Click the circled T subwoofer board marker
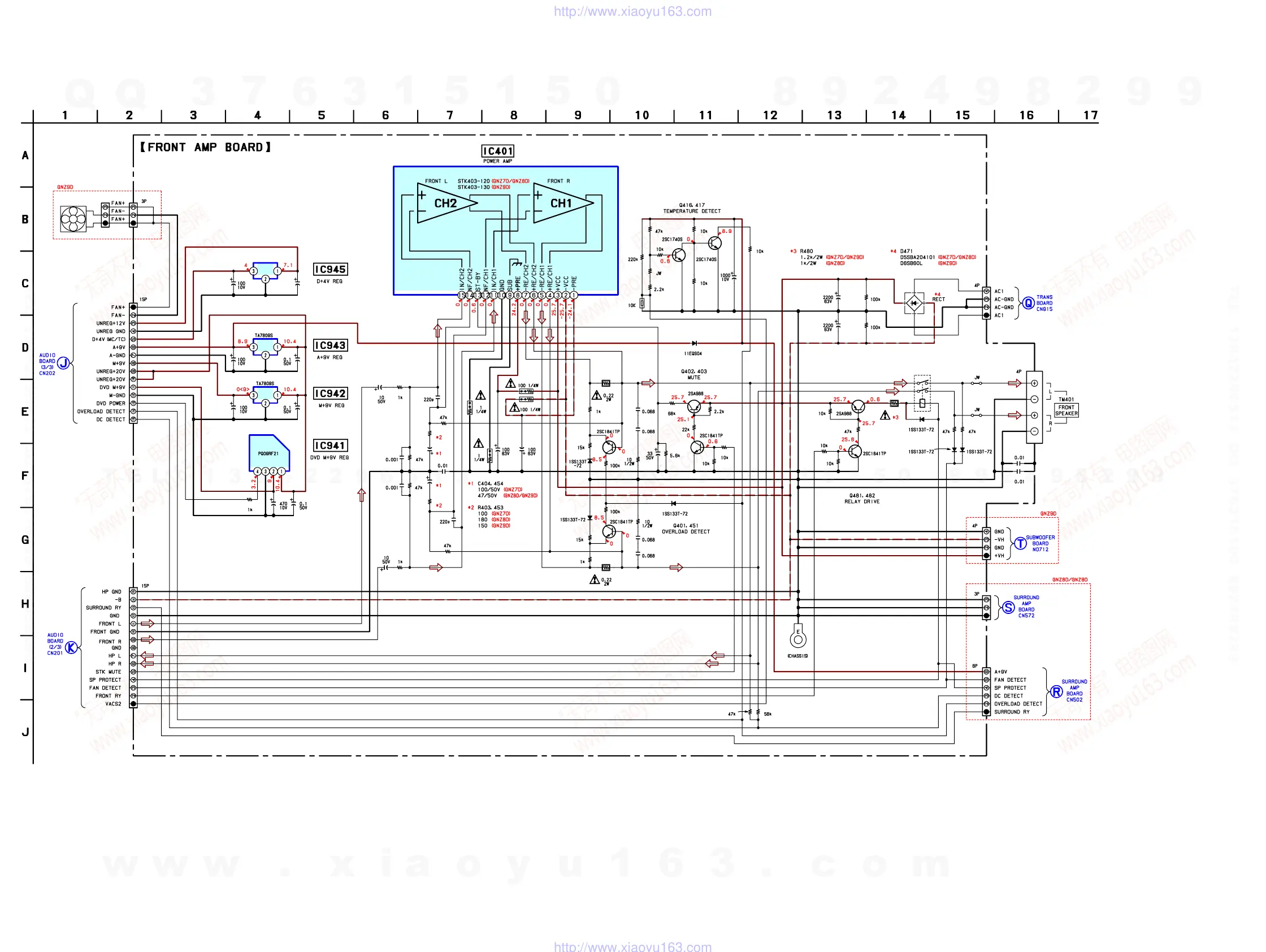 pyautogui.click(x=1020, y=543)
